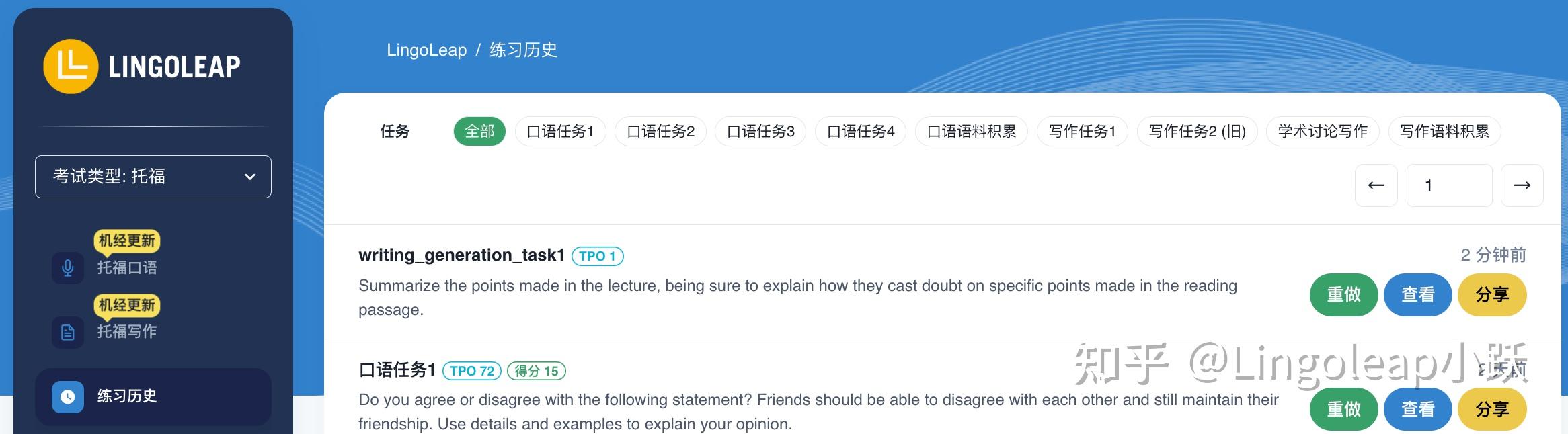Select the microphone icon beside 托福口语
Screen dimensions: 1568x434
pos(67,267)
